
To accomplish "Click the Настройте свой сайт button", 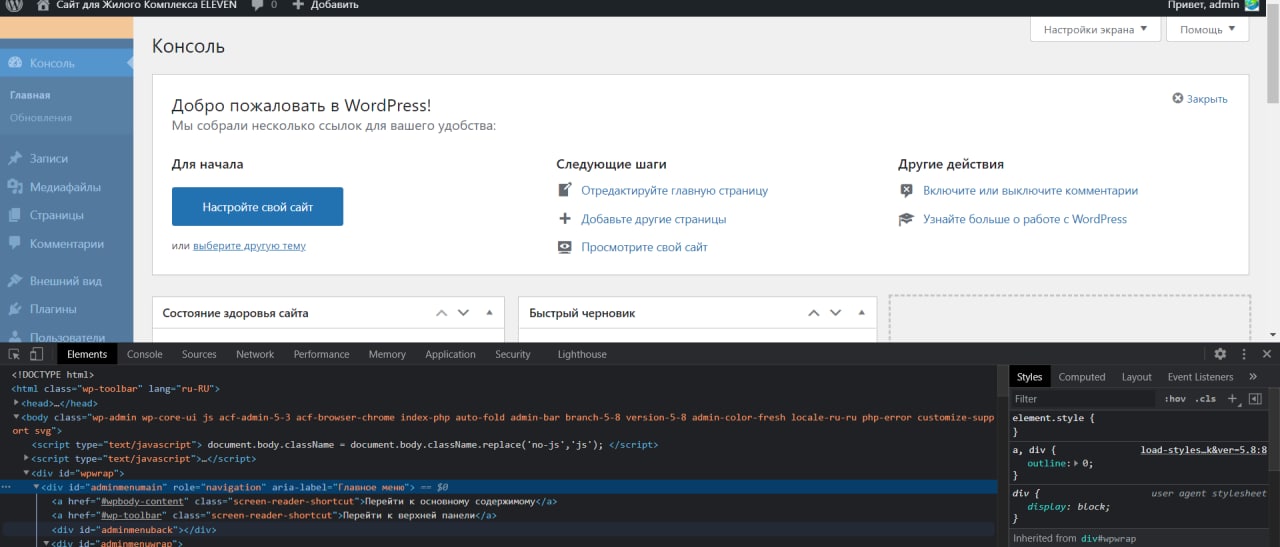I will (258, 207).
